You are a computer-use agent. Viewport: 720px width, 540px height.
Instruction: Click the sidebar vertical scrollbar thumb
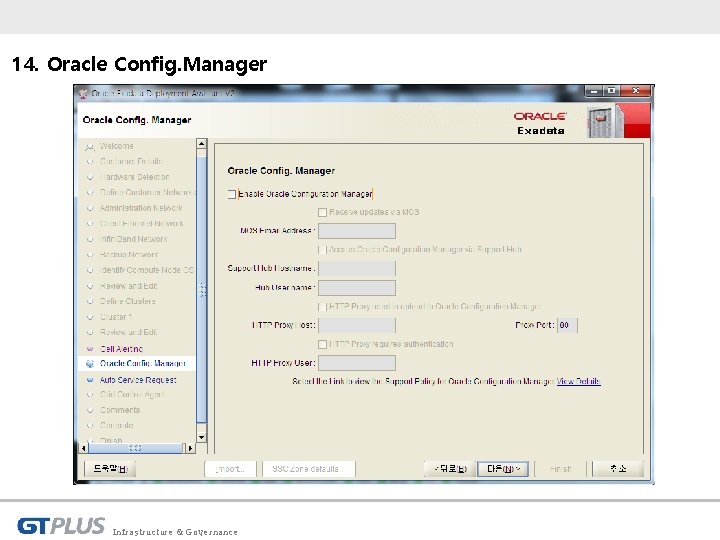click(x=201, y=290)
